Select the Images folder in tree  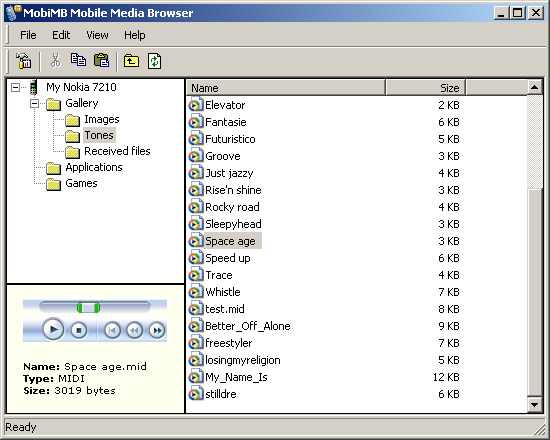pos(102,119)
